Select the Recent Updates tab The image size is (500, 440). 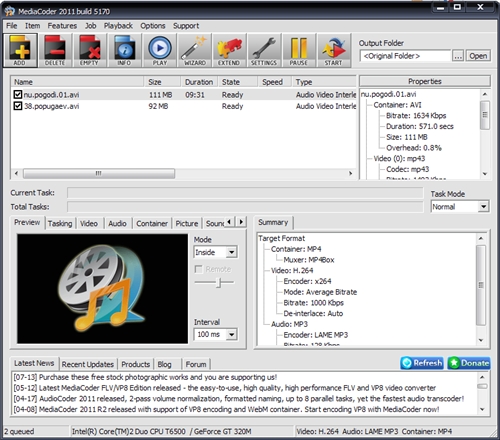[88, 364]
